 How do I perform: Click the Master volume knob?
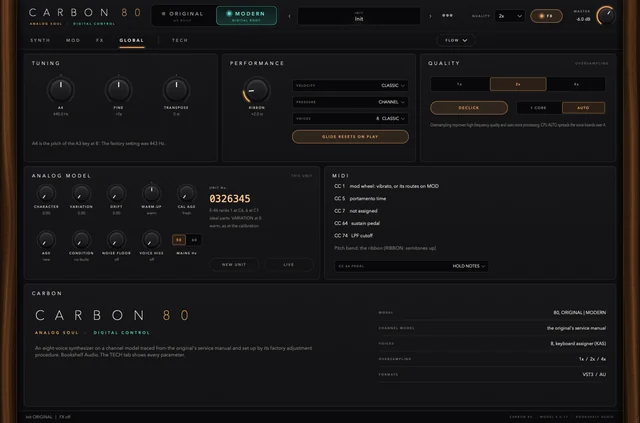(x=606, y=16)
